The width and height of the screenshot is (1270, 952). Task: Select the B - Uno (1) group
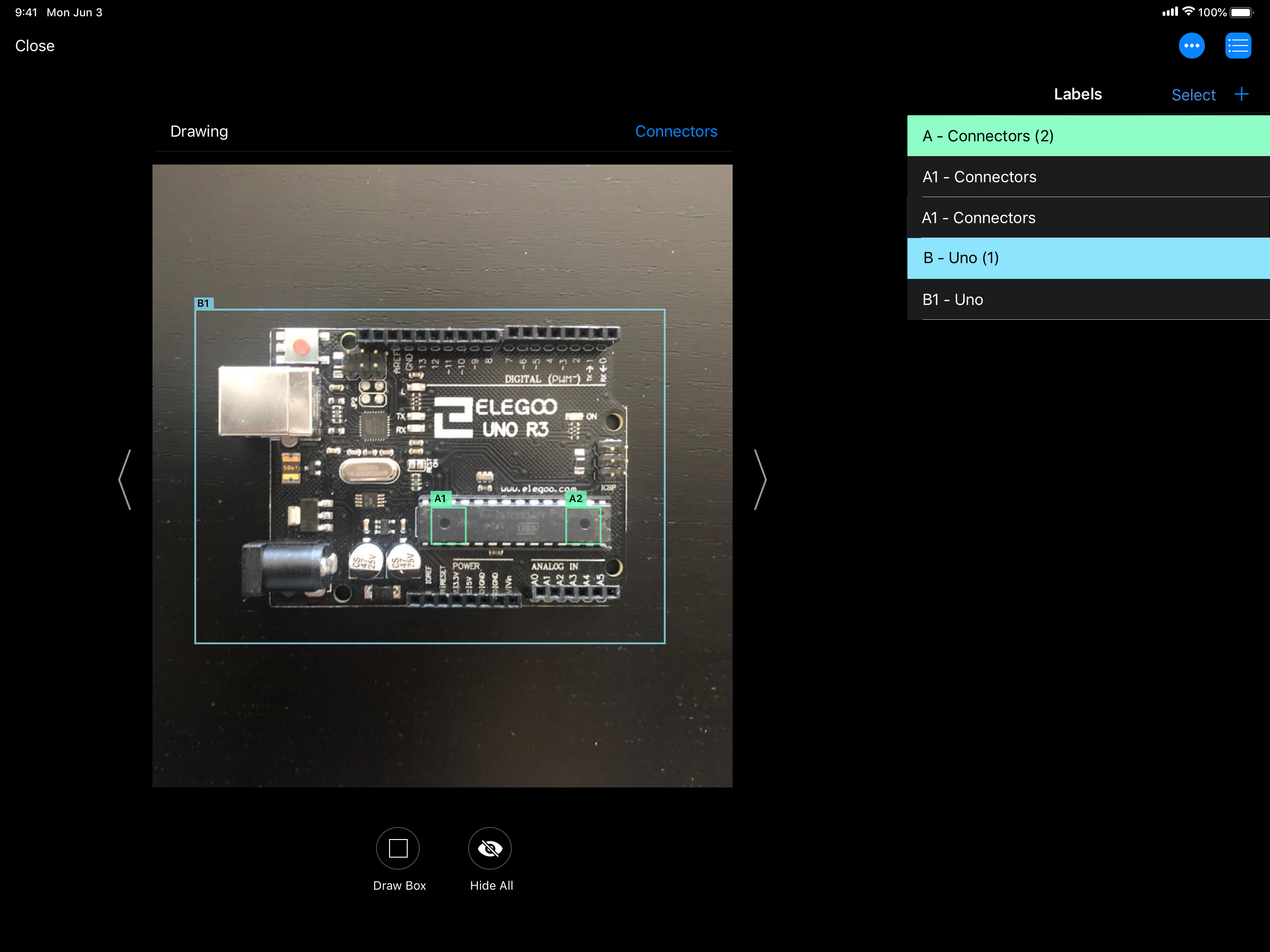click(1088, 258)
